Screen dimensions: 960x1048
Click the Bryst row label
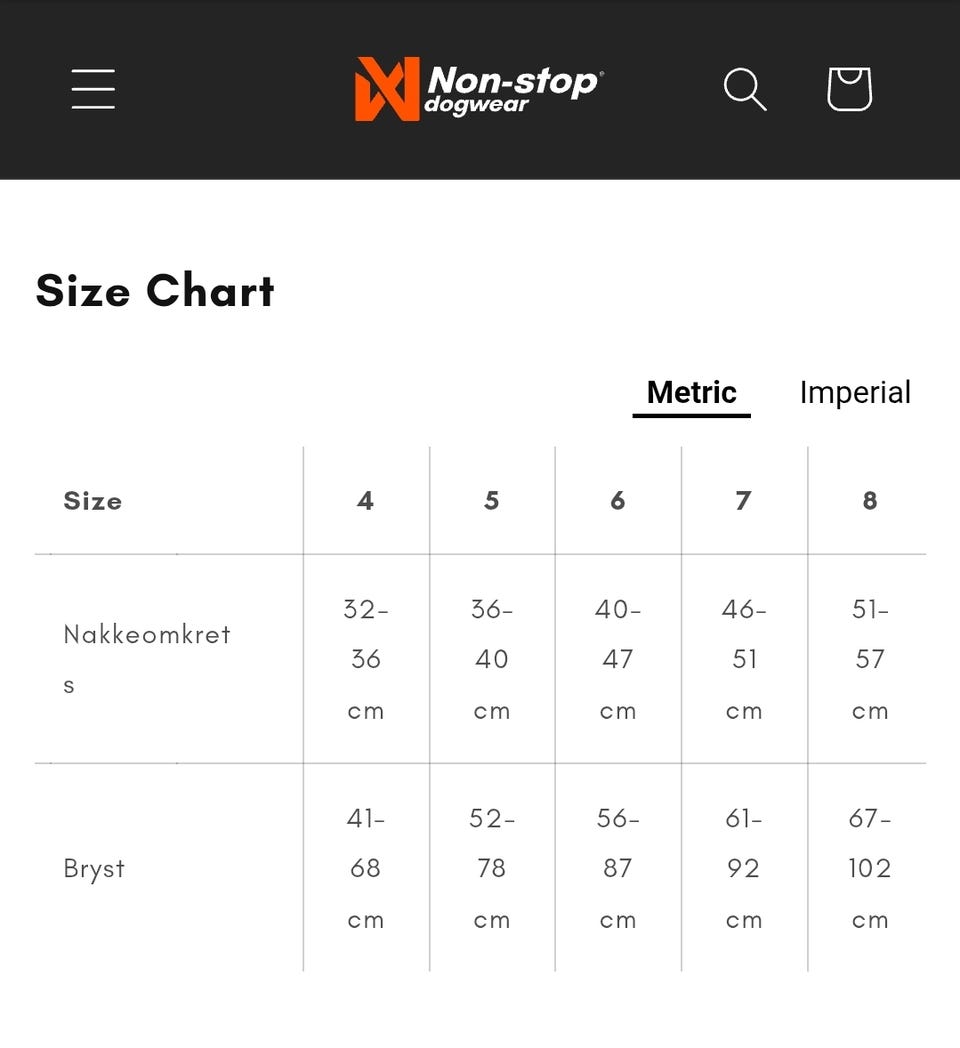(95, 868)
